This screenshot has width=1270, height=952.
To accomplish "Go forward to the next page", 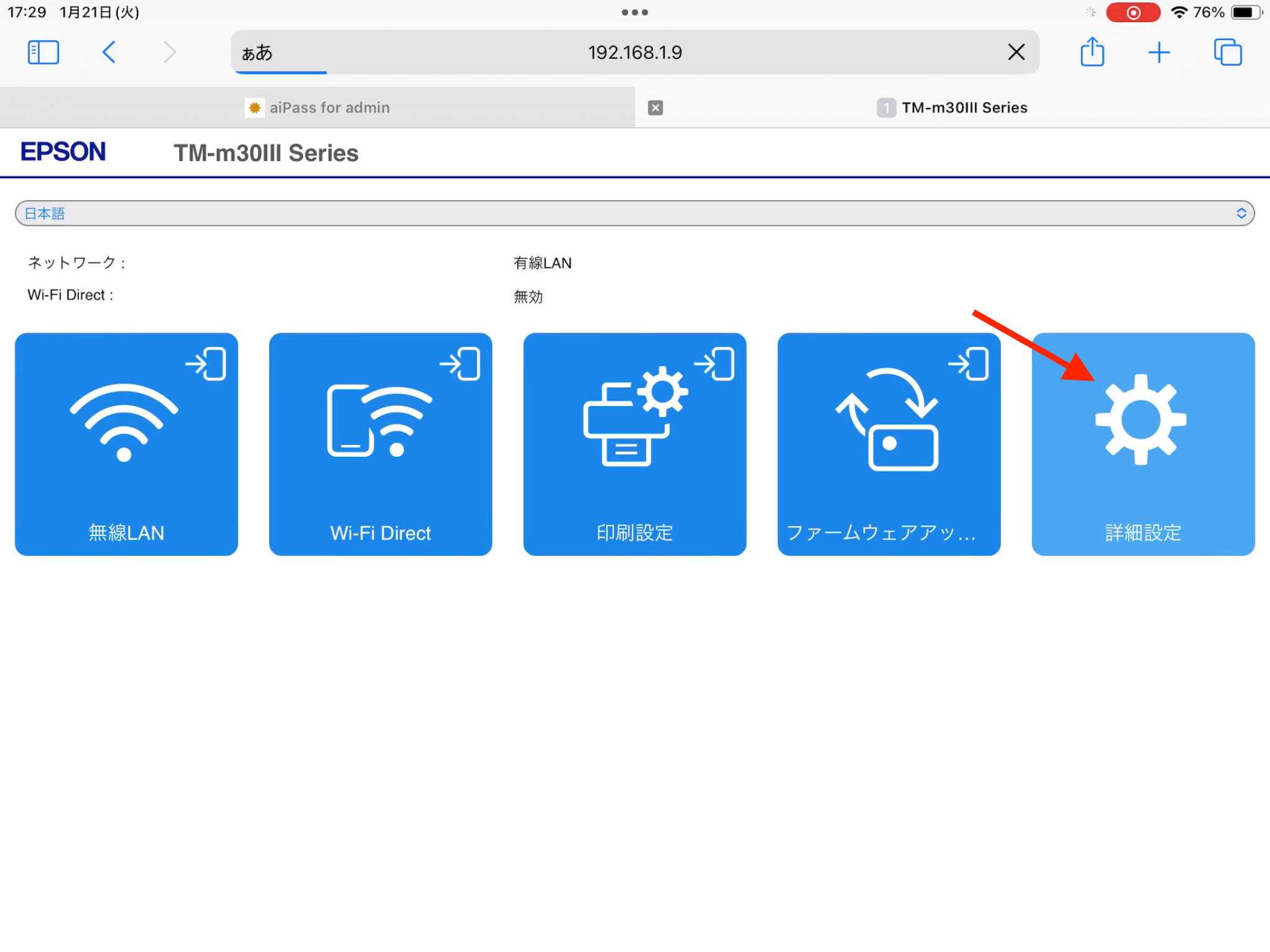I will [x=170, y=52].
